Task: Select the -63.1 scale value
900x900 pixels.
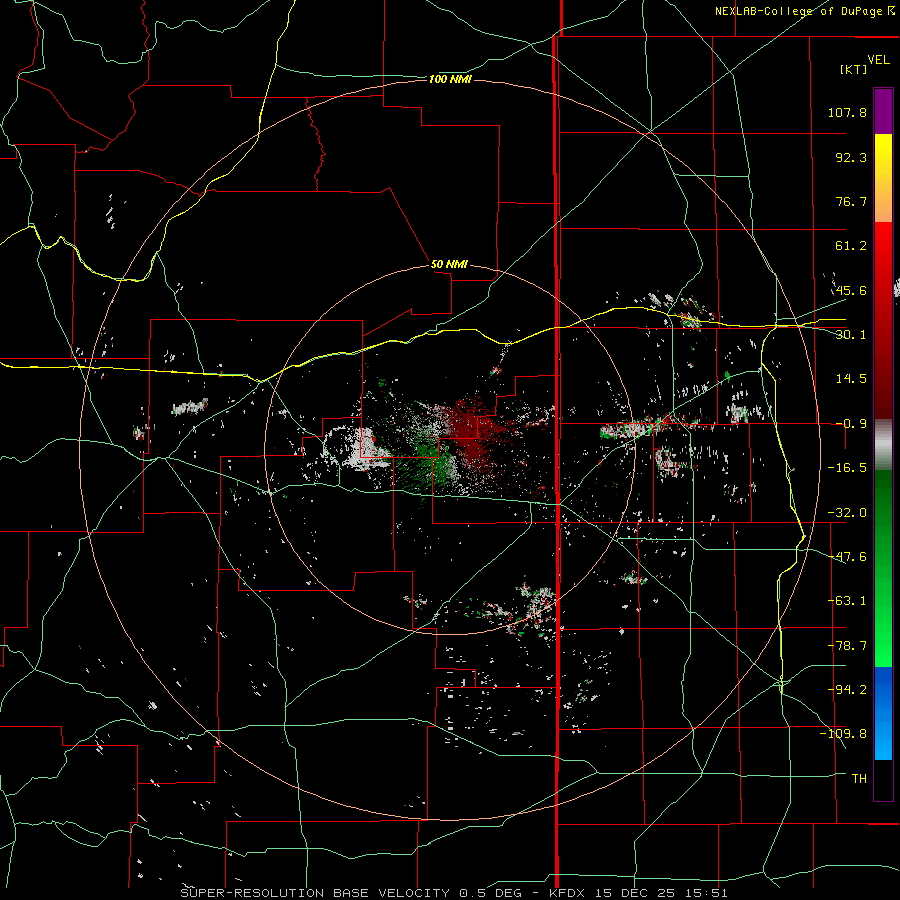Action: 847,601
